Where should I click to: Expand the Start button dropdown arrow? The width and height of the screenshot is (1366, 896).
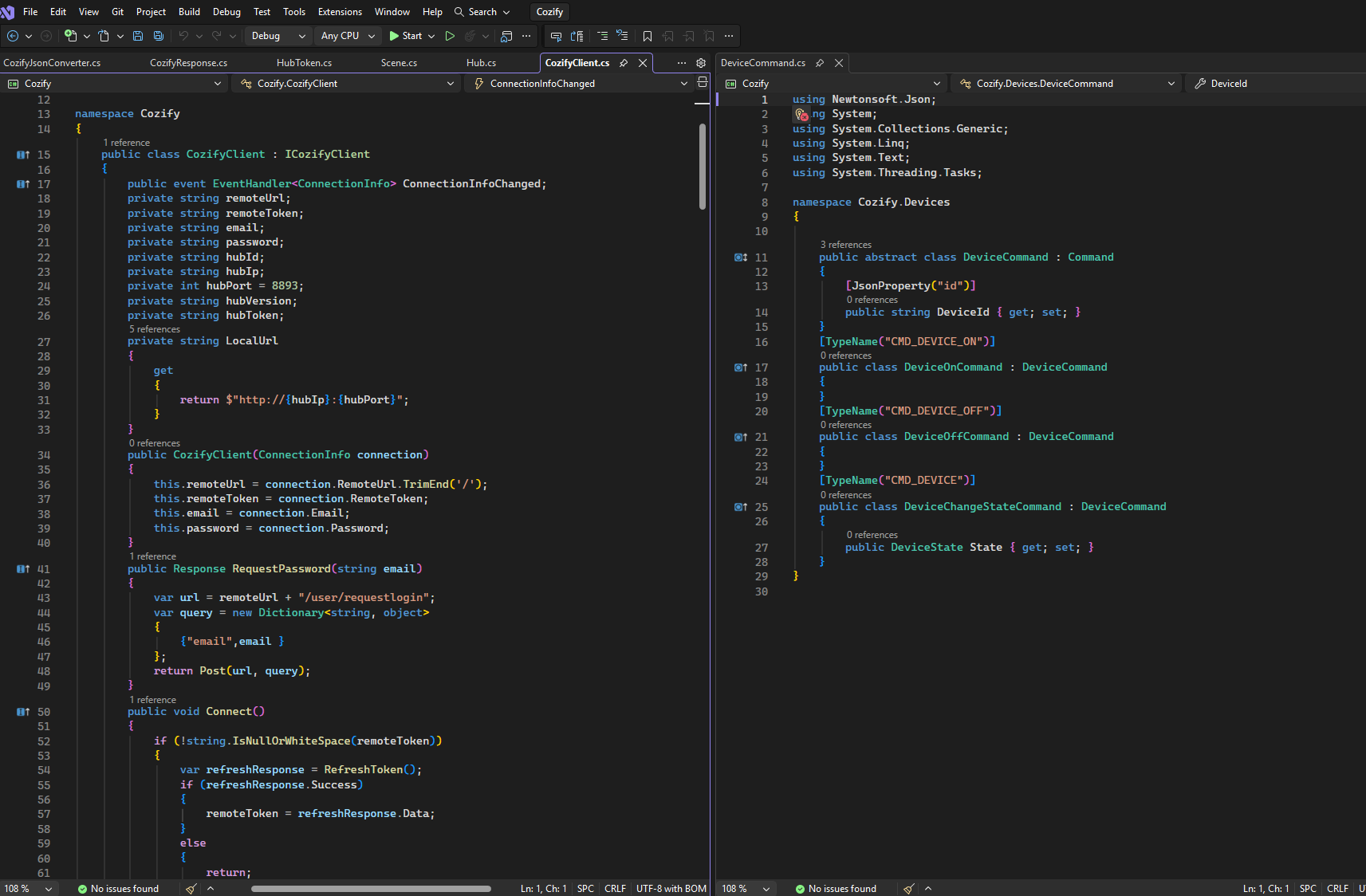[431, 36]
